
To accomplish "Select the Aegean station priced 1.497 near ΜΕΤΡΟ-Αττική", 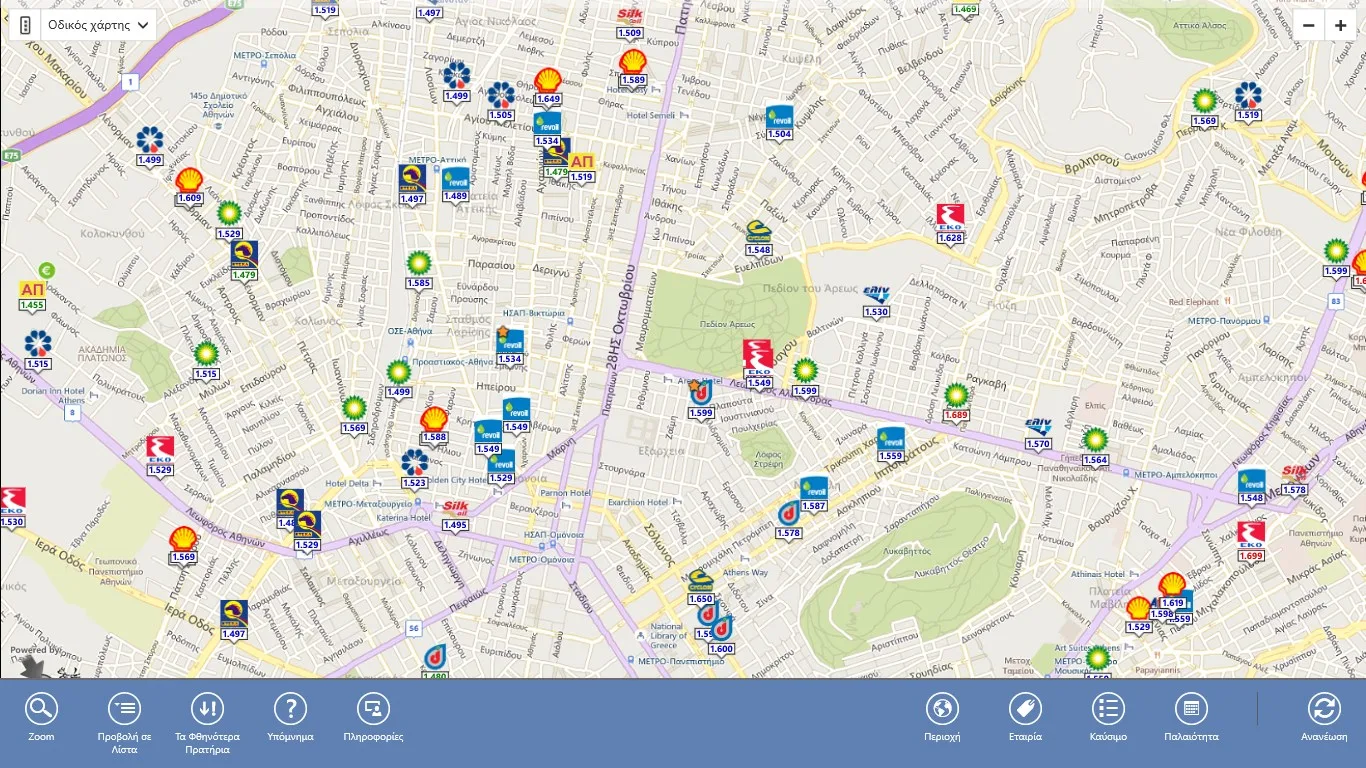I will click(412, 185).
